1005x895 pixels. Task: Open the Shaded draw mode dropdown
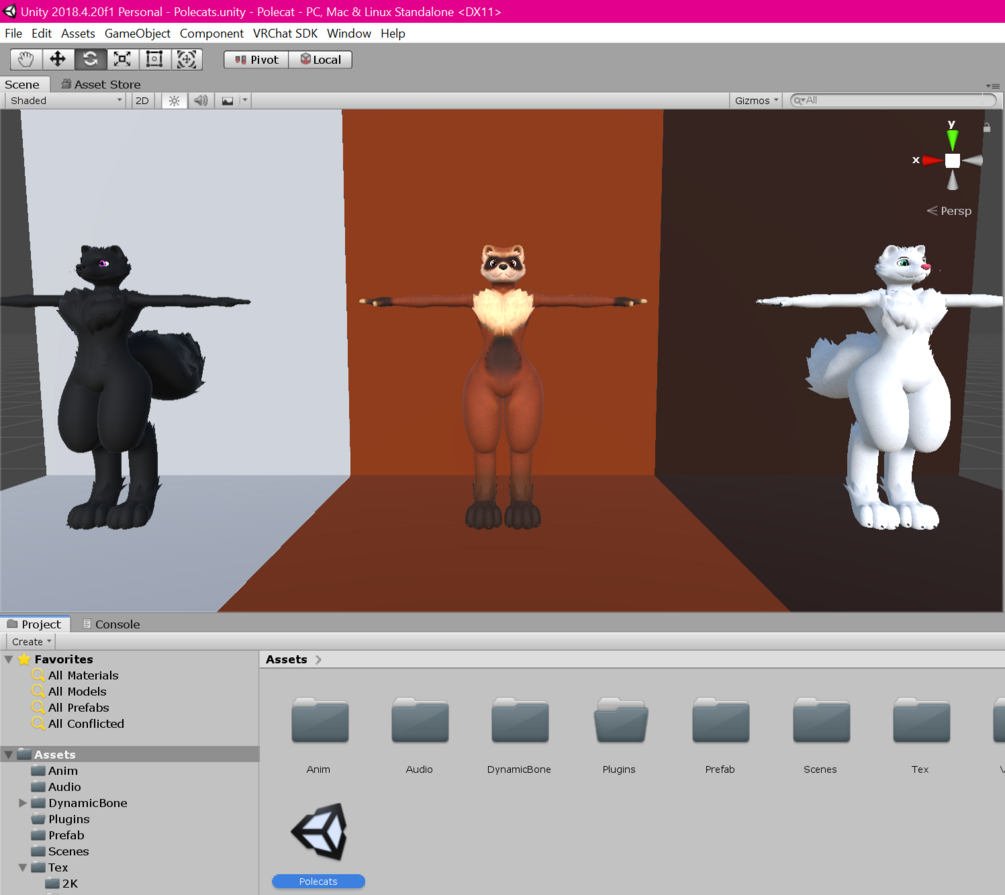click(x=65, y=101)
